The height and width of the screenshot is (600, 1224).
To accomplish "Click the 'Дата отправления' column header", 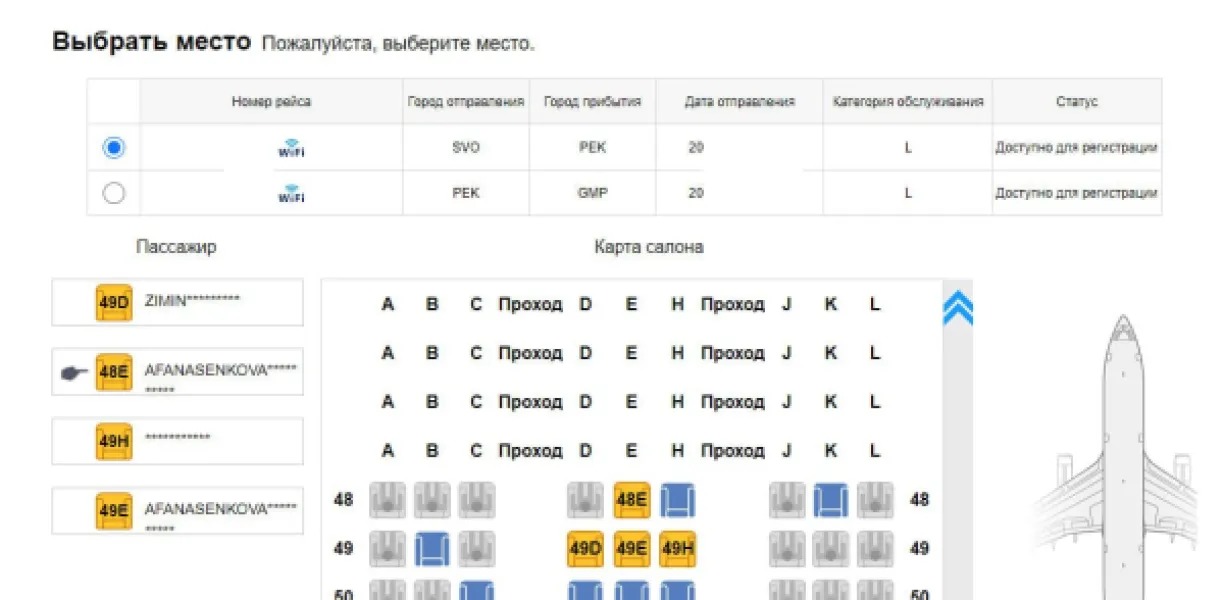I will tap(740, 102).
